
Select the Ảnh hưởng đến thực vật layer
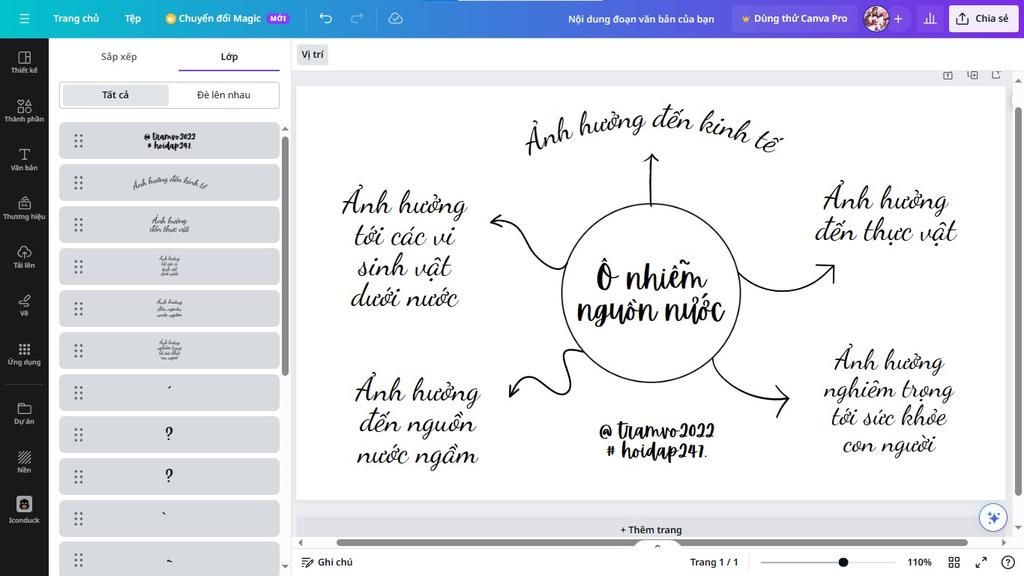tap(169, 224)
